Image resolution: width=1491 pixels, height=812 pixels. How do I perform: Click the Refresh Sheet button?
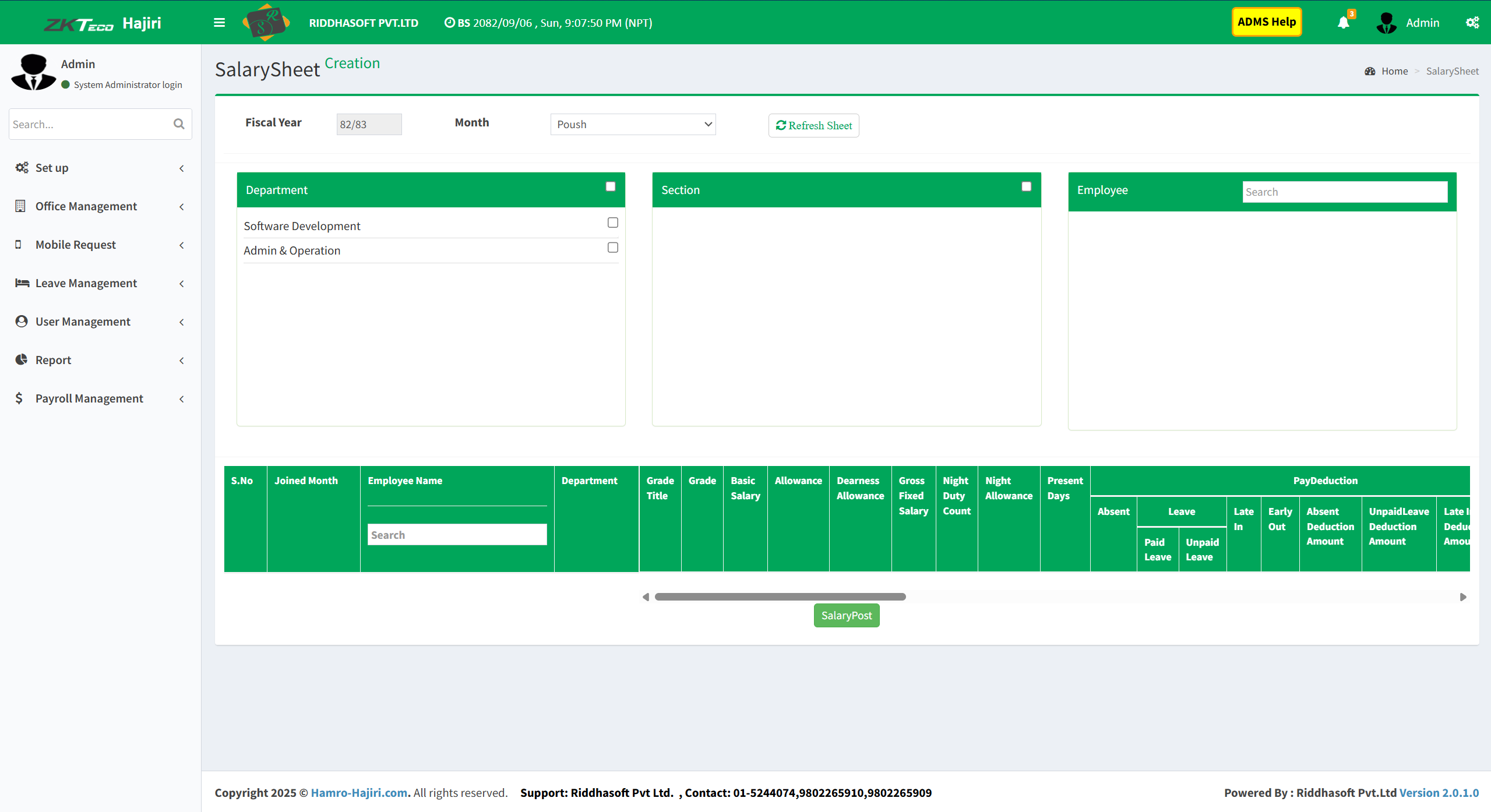(x=813, y=125)
